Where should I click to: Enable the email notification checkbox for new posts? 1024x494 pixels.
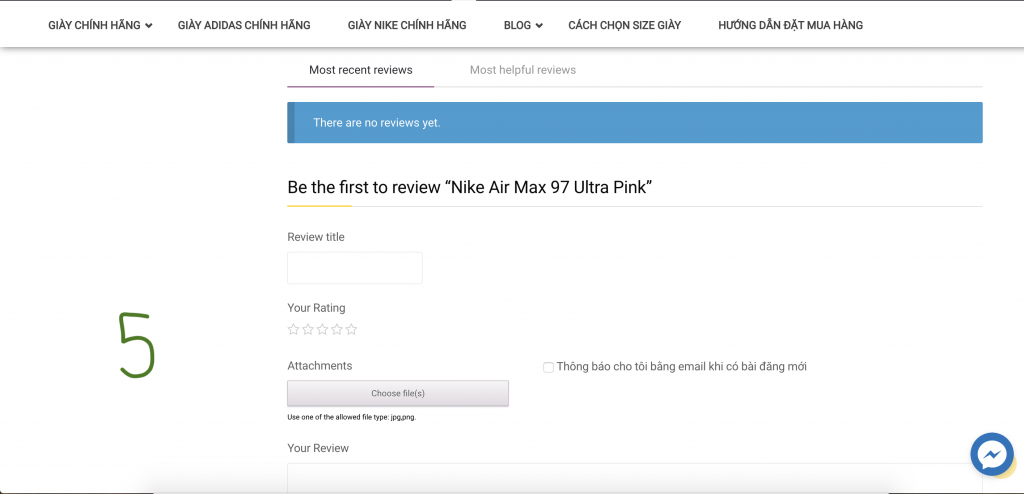click(549, 368)
